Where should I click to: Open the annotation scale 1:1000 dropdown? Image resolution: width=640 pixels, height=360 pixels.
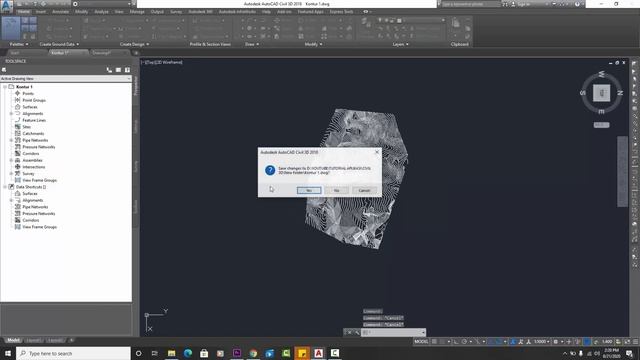542,342
